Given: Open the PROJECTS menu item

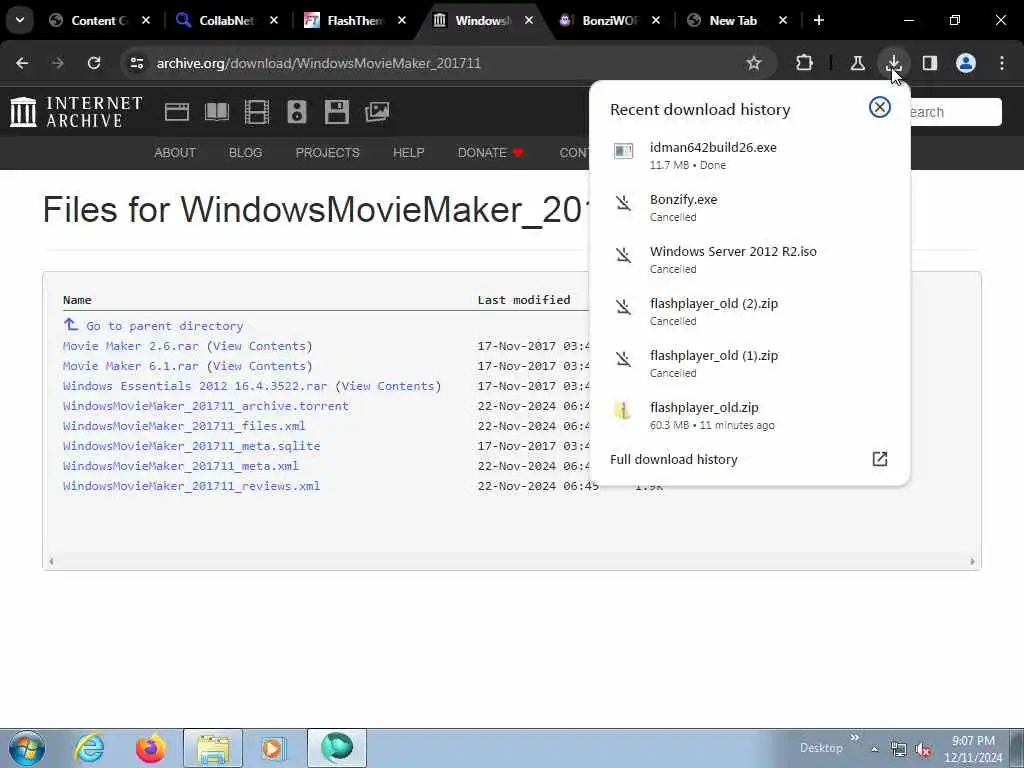Looking at the screenshot, I should (x=328, y=153).
